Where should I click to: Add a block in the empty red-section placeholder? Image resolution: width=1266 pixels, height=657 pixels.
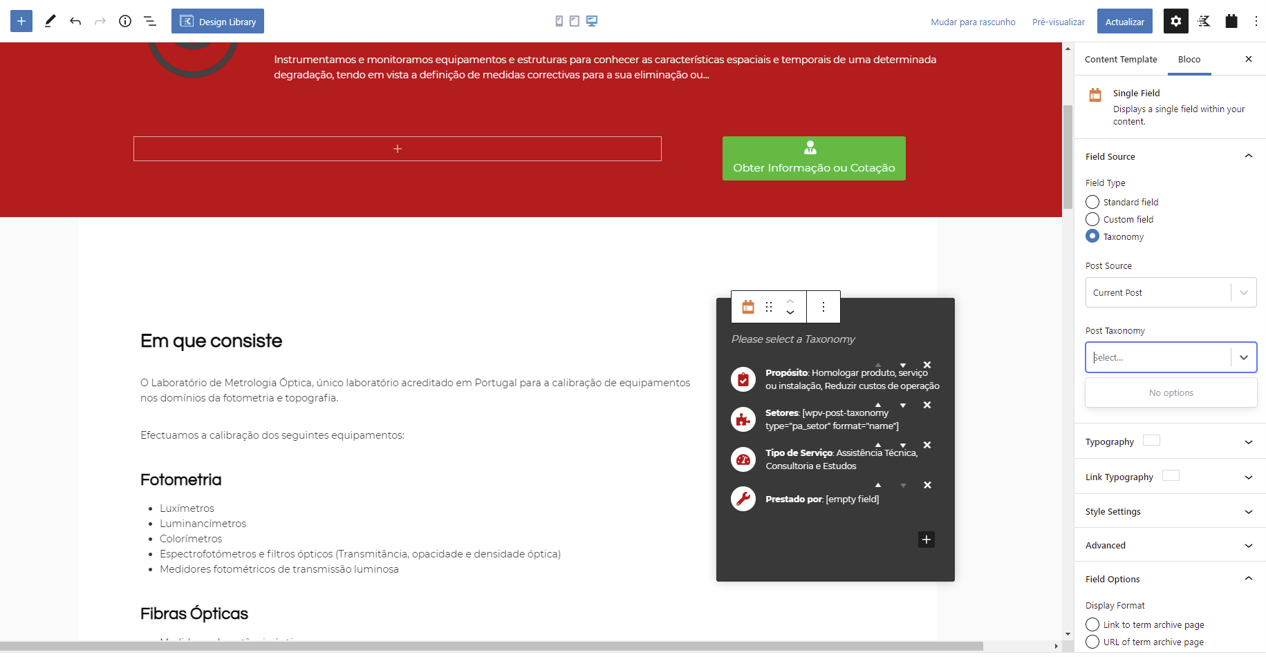(397, 149)
